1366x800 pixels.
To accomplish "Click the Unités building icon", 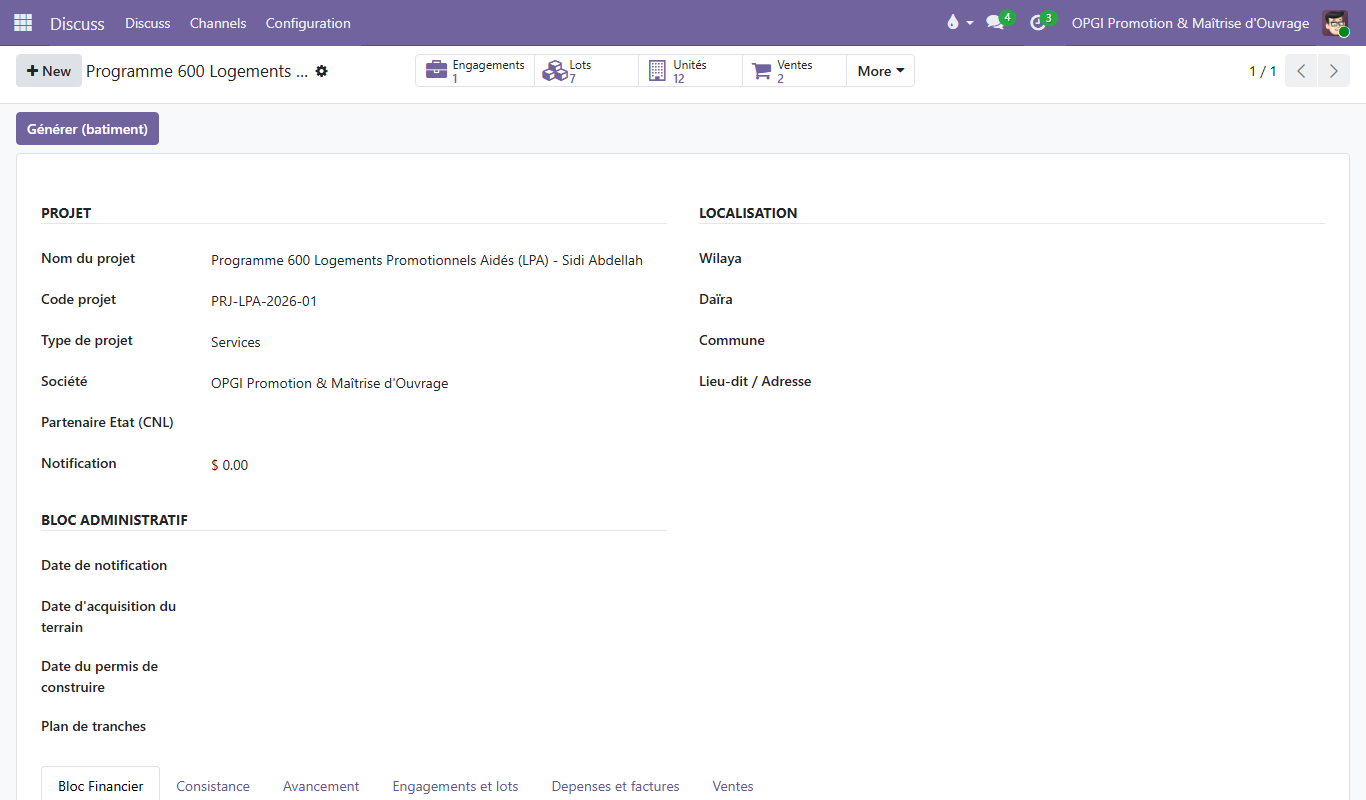I will (657, 71).
